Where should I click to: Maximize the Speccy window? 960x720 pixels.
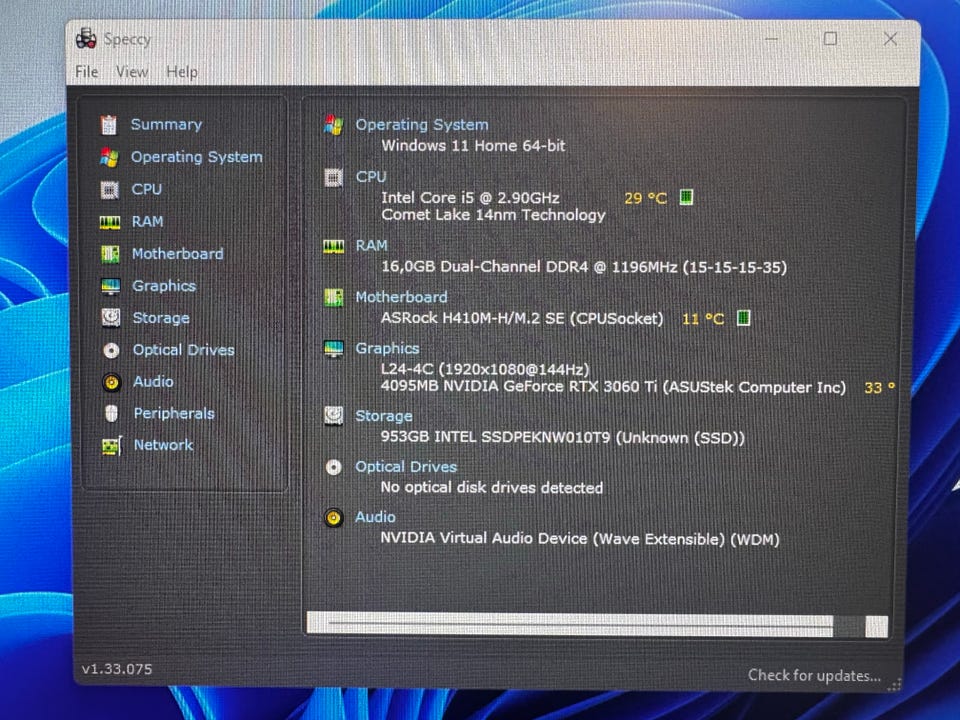coord(830,39)
